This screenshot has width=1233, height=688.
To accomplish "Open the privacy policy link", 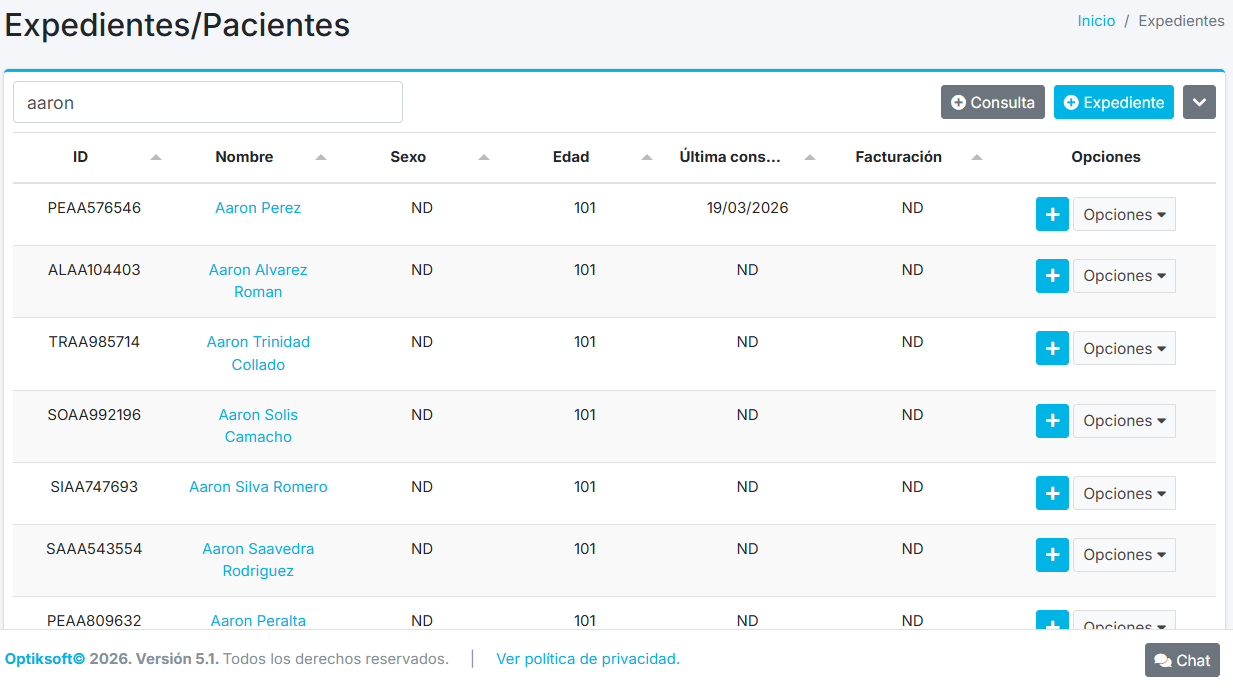I will (588, 659).
